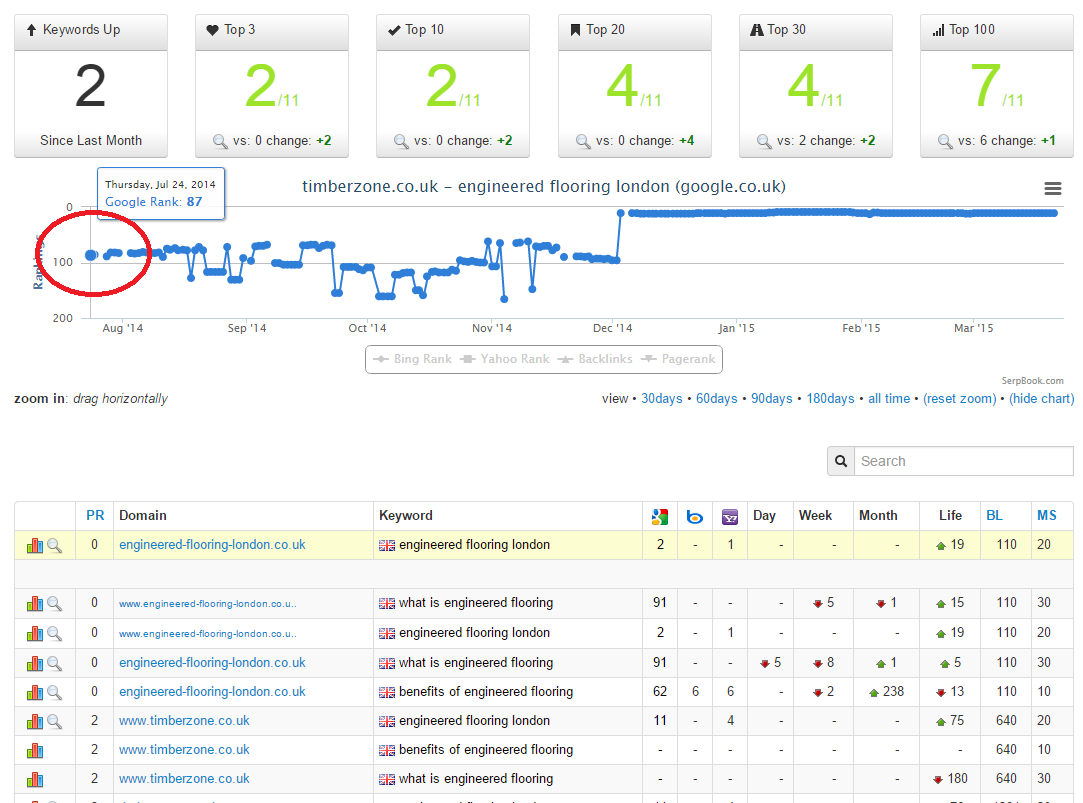
Task: Open the SerpBook.com chart credit link
Action: click(x=1033, y=380)
